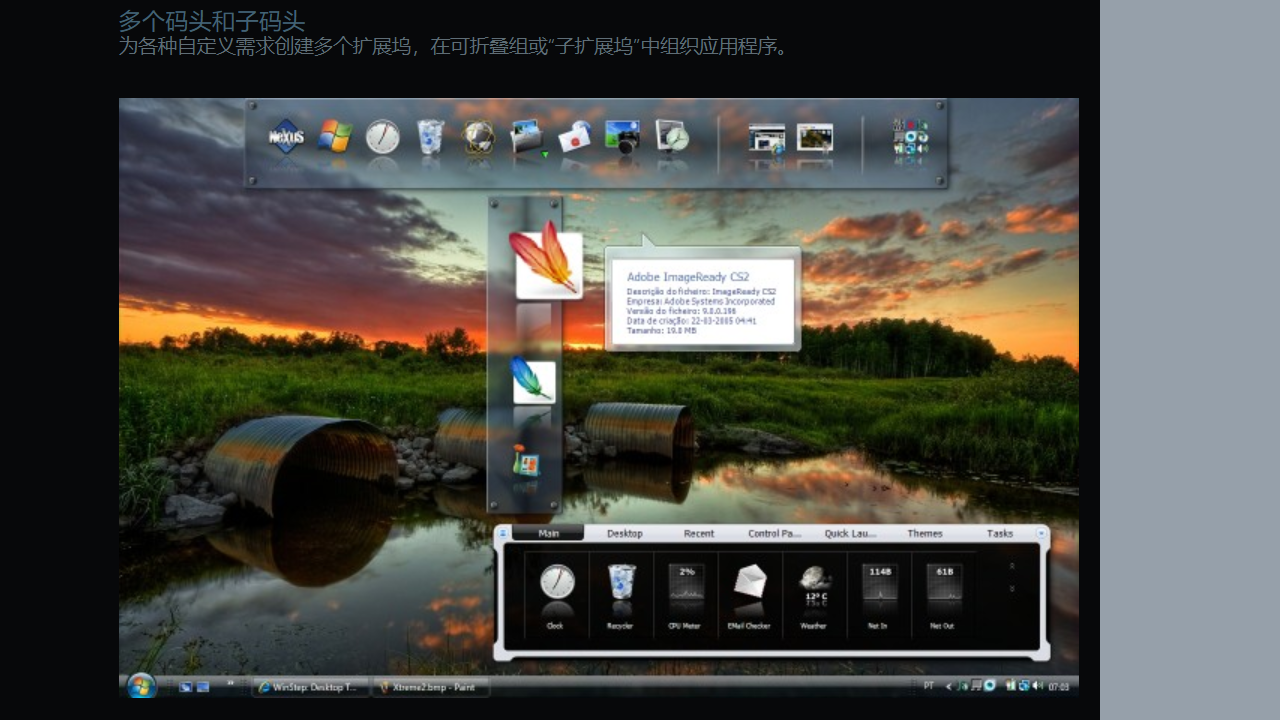This screenshot has height=720, width=1280.
Task: Launch the globe network icon in the dock
Action: (x=479, y=137)
